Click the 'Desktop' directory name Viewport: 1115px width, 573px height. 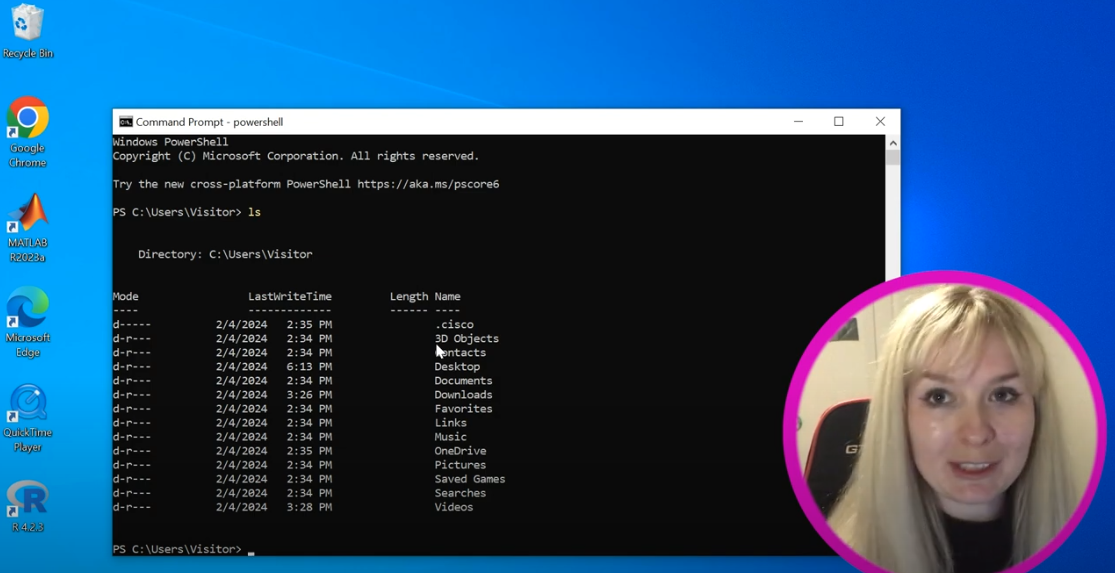(x=457, y=367)
